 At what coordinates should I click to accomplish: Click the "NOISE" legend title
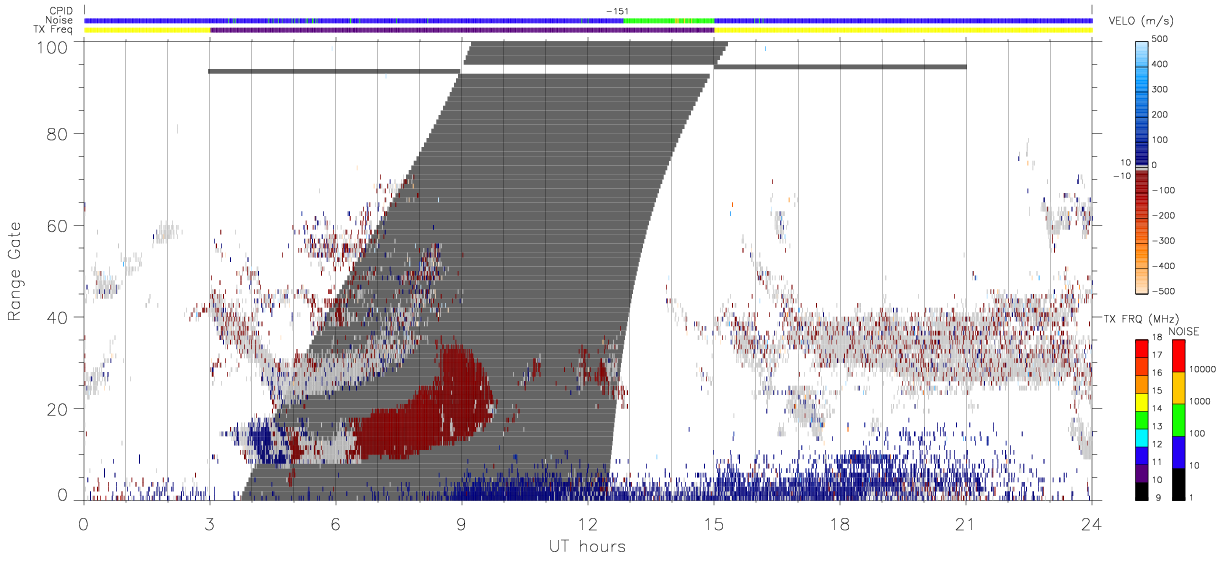click(x=1184, y=331)
